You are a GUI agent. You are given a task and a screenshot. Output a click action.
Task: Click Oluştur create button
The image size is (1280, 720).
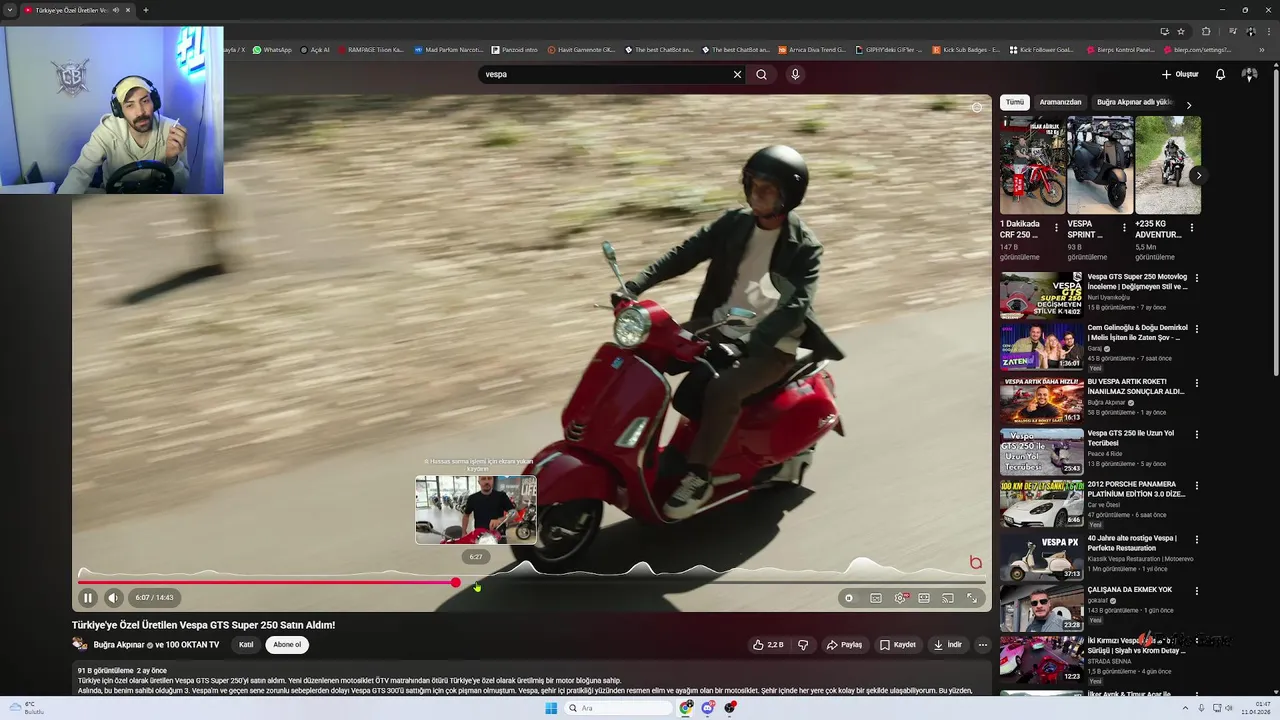click(x=1180, y=74)
